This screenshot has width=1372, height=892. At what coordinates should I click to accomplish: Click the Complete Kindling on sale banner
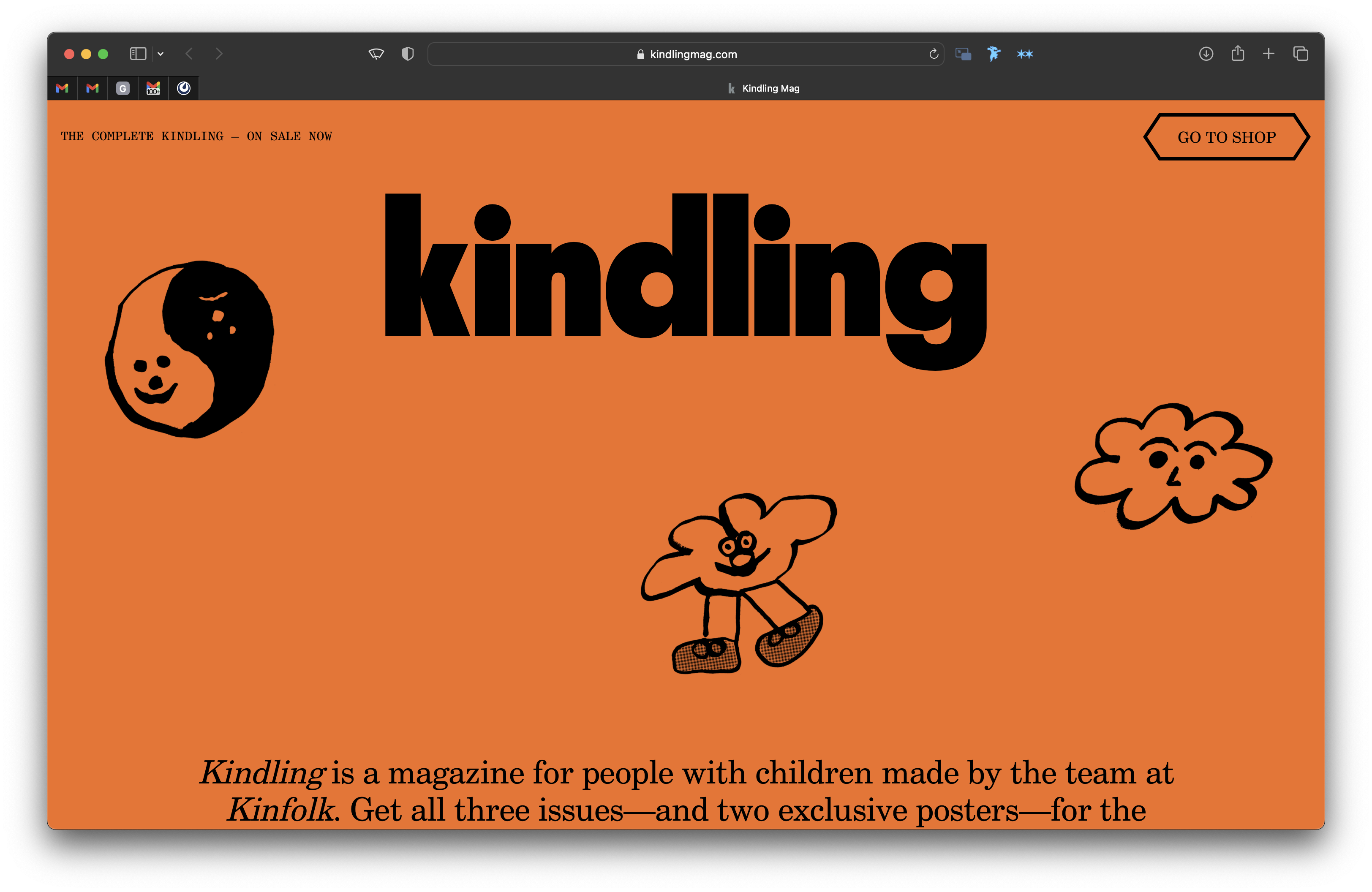[x=196, y=136]
